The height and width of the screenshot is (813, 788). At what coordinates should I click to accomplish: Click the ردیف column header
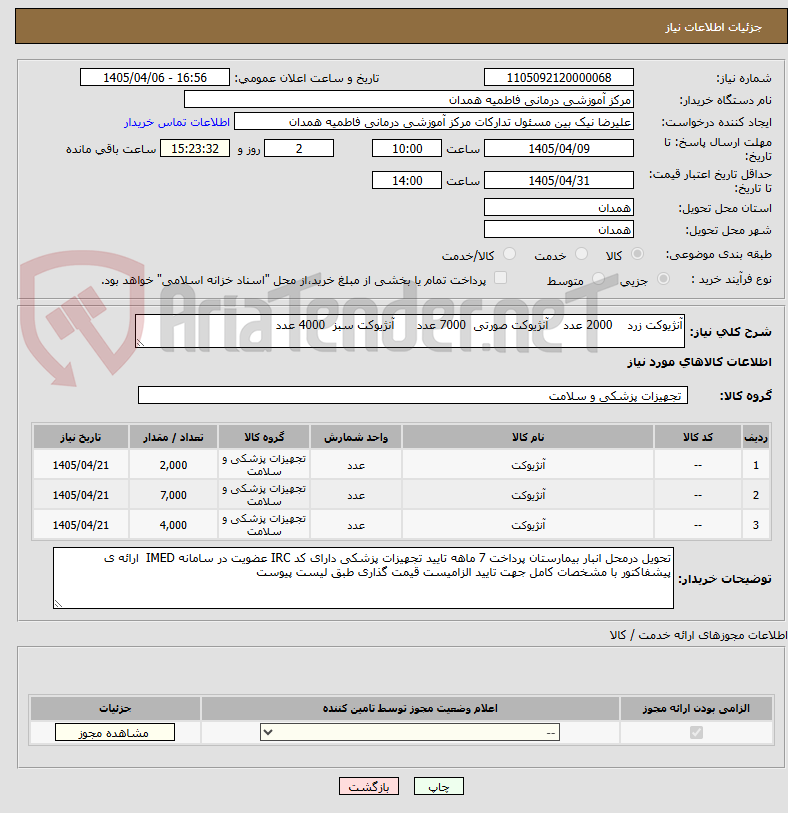756,437
